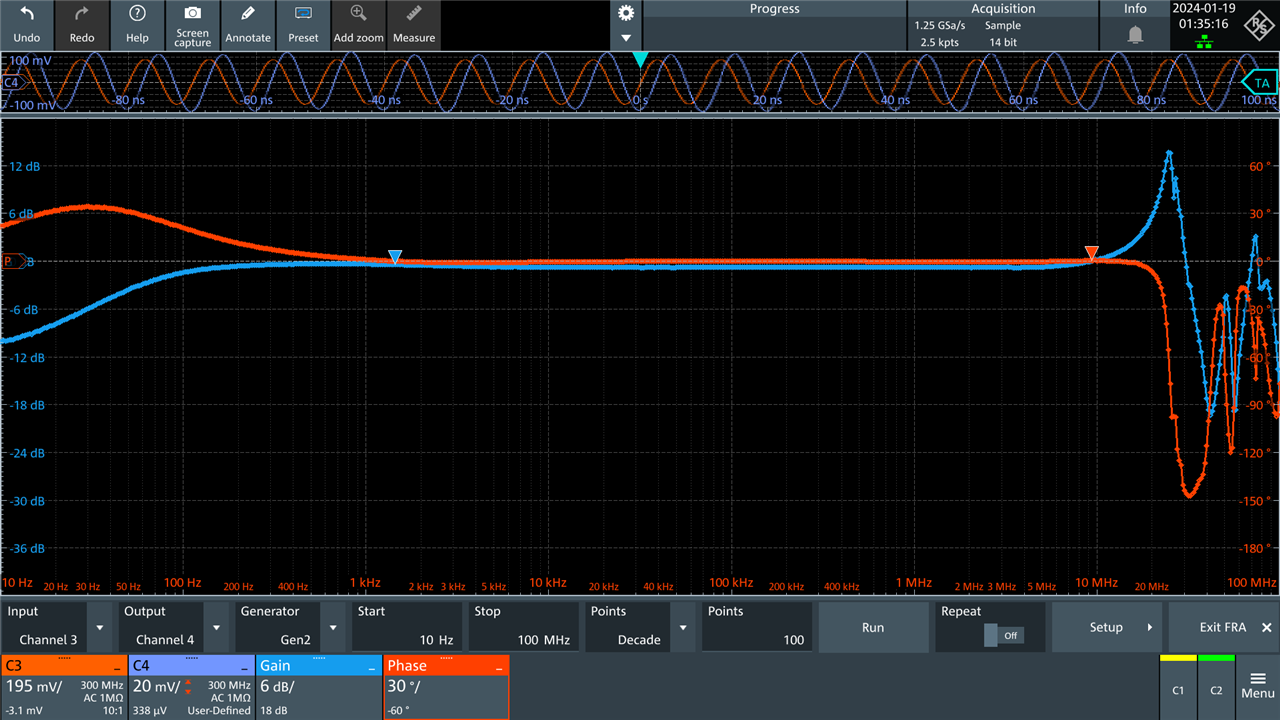
Task: Open the Gain waveform settings
Action: [319, 687]
